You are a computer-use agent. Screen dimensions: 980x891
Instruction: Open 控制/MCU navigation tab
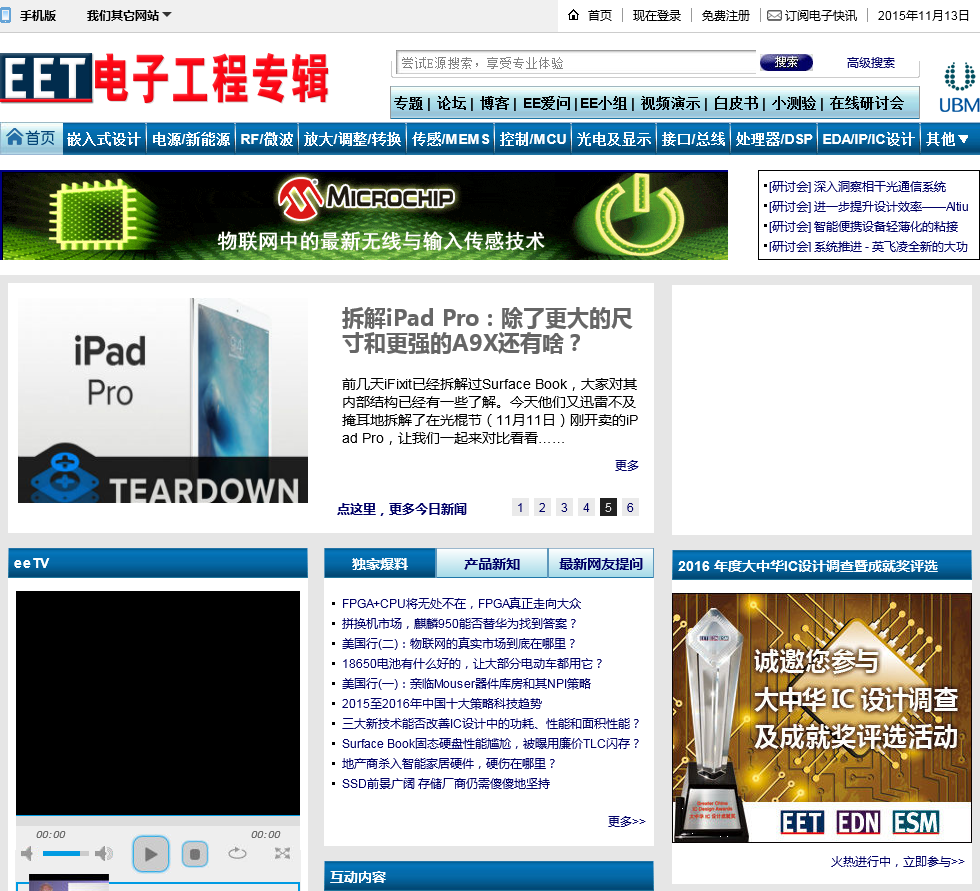[x=533, y=139]
